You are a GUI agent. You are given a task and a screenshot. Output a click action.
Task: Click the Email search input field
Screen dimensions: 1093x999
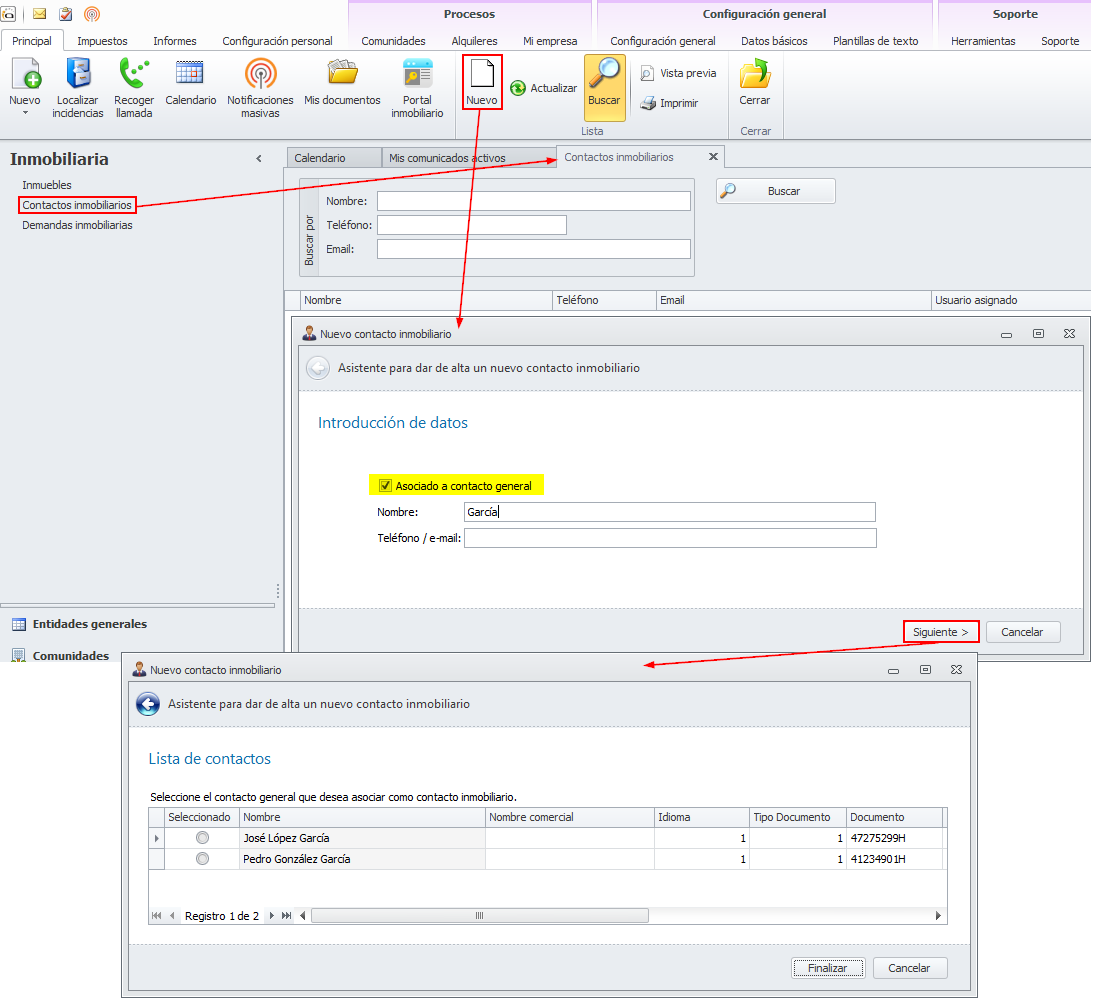534,249
